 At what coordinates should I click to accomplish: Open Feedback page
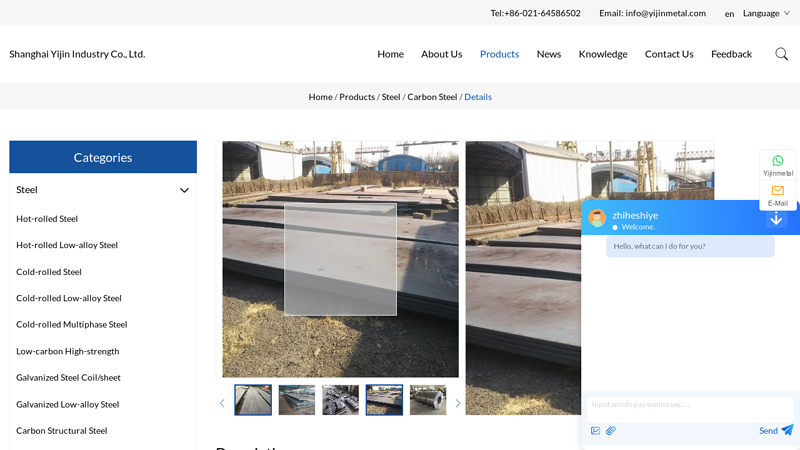[731, 54]
